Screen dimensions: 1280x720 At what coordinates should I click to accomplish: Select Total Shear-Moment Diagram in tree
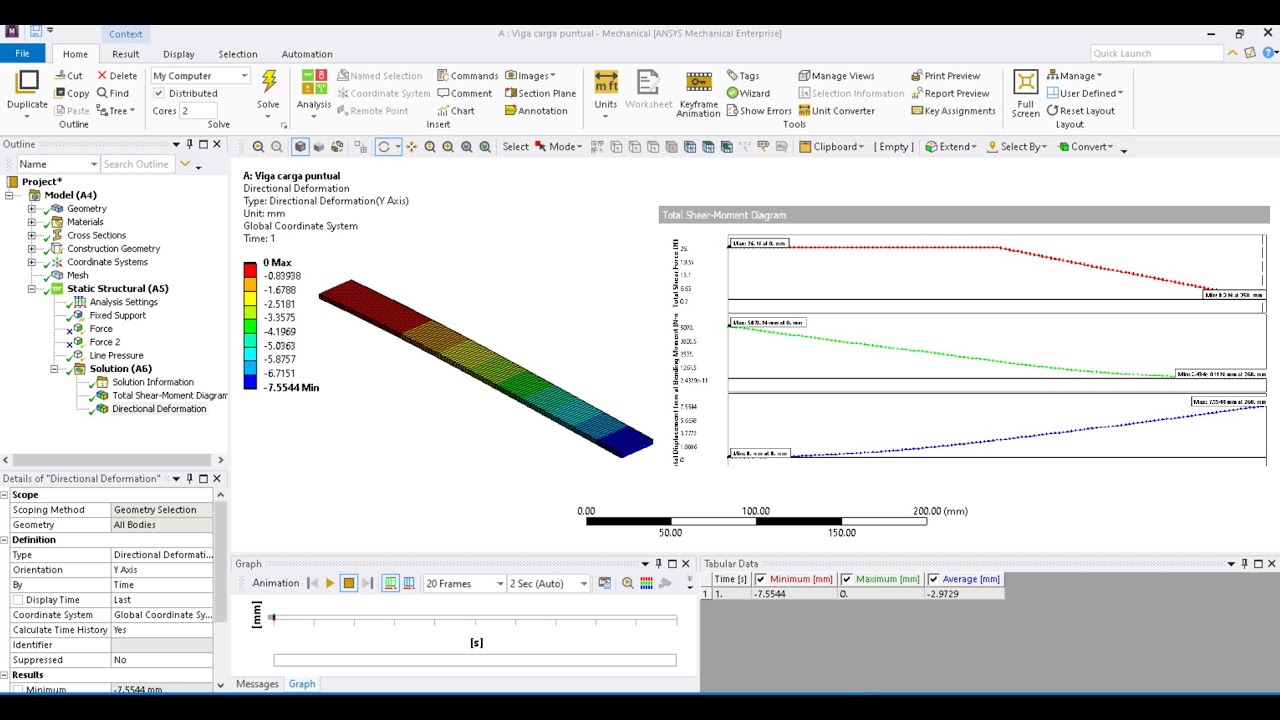(169, 396)
